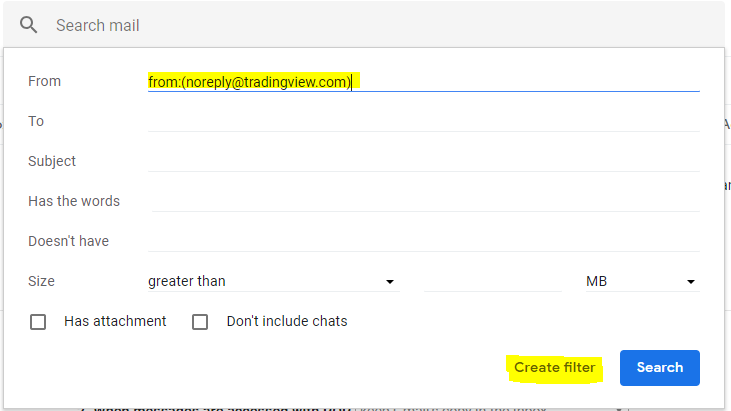Focus the Search mail box

[380, 25]
